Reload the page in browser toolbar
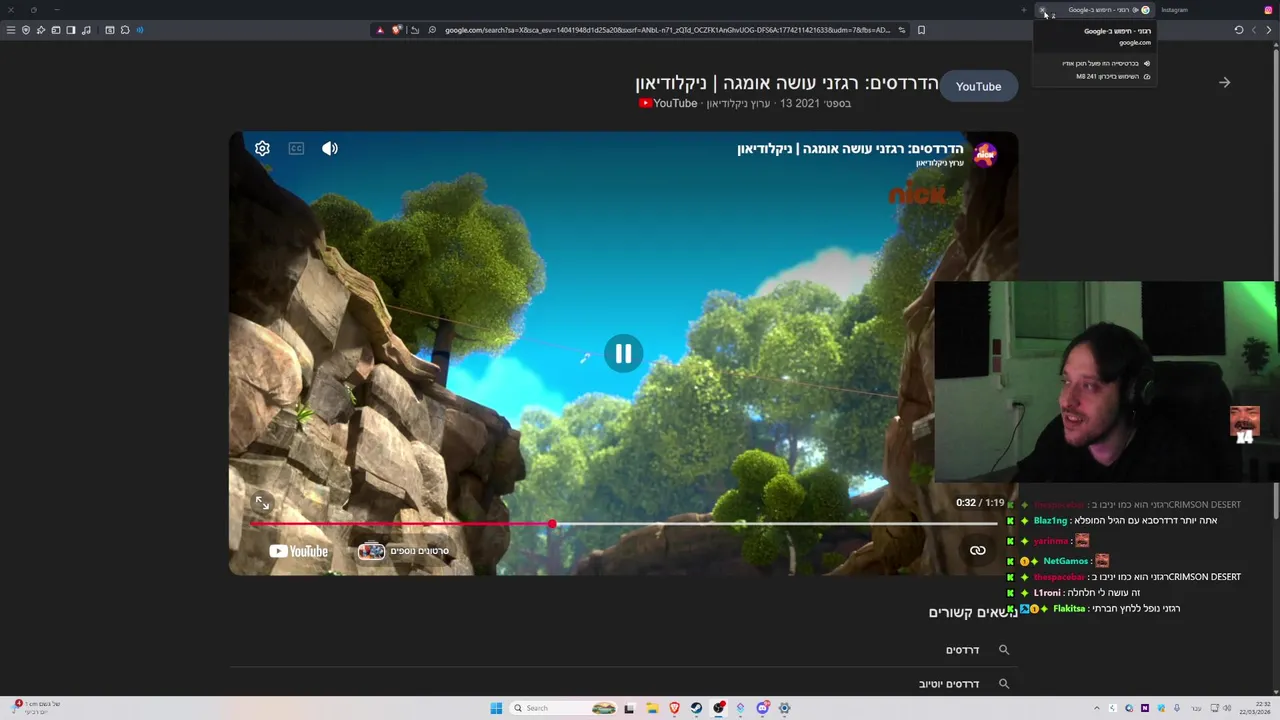The height and width of the screenshot is (720, 1280). pyautogui.click(x=1239, y=30)
